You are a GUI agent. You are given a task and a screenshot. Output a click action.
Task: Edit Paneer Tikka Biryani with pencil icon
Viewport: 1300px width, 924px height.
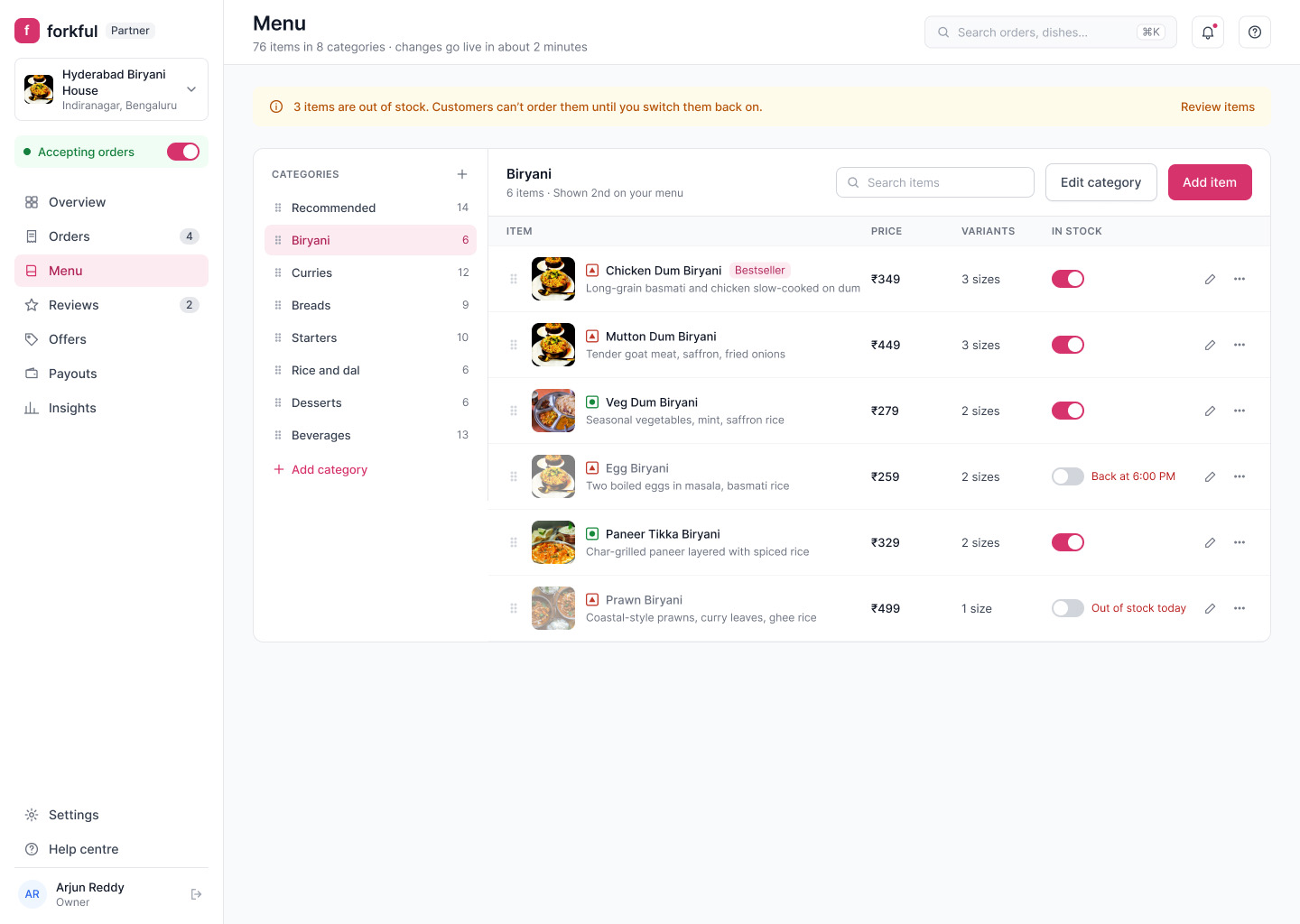tap(1210, 542)
